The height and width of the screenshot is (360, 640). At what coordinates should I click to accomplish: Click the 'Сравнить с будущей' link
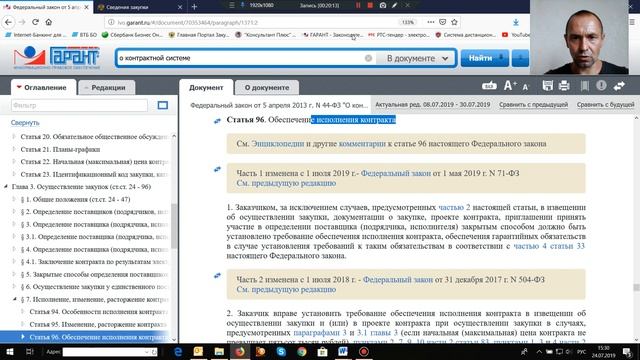[605, 105]
